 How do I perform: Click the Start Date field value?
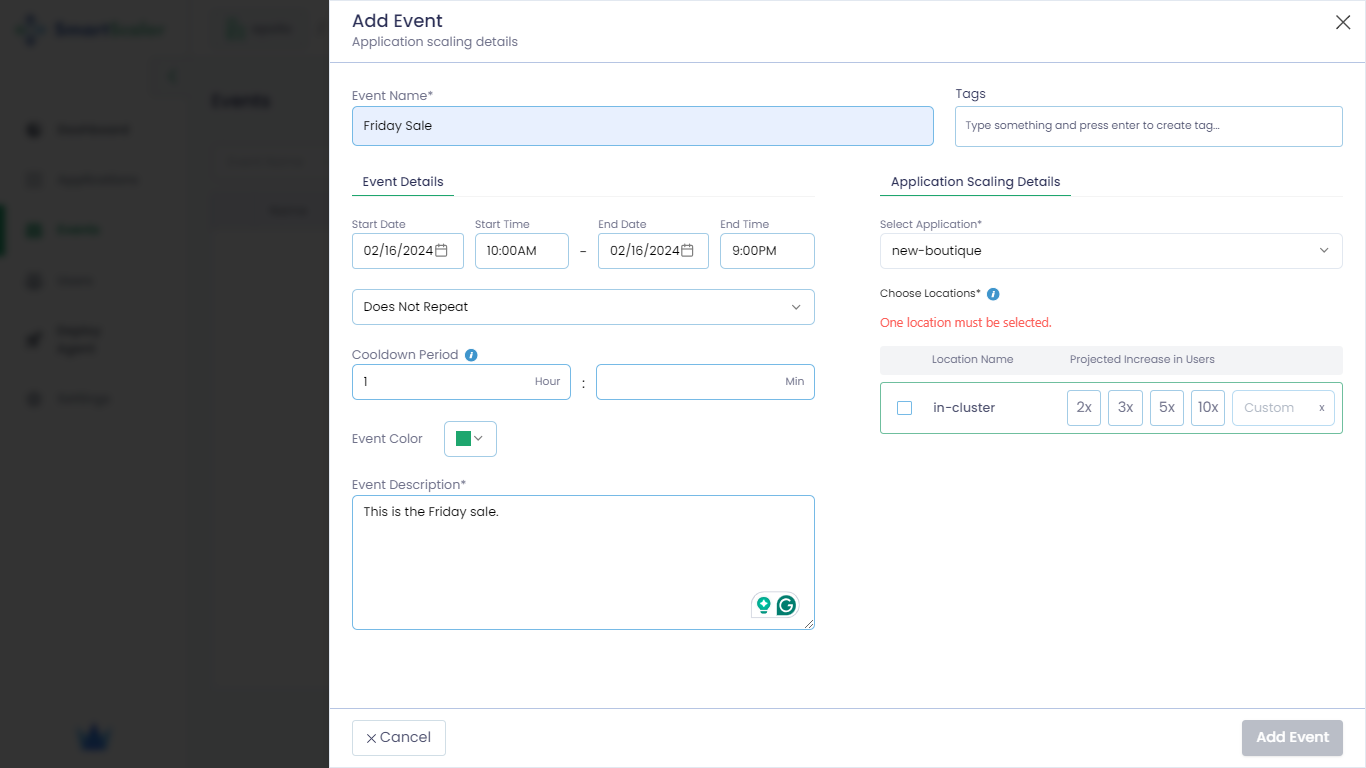398,251
